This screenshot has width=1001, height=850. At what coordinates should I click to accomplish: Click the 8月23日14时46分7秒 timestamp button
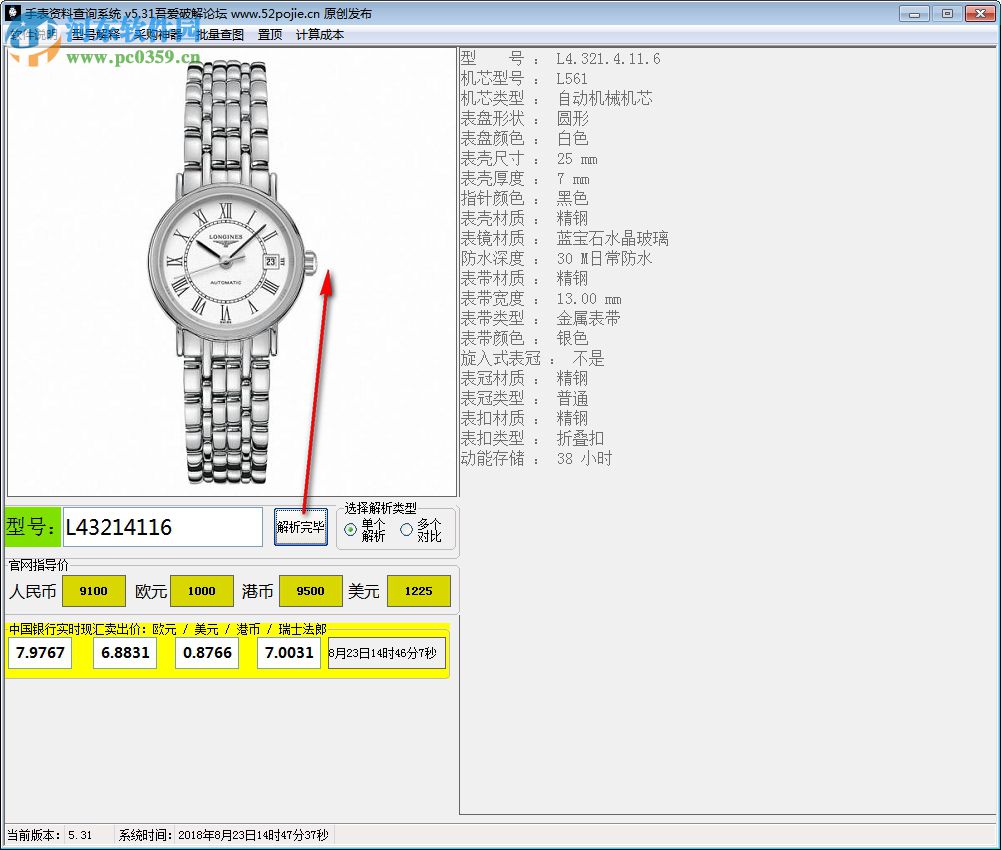[x=387, y=653]
